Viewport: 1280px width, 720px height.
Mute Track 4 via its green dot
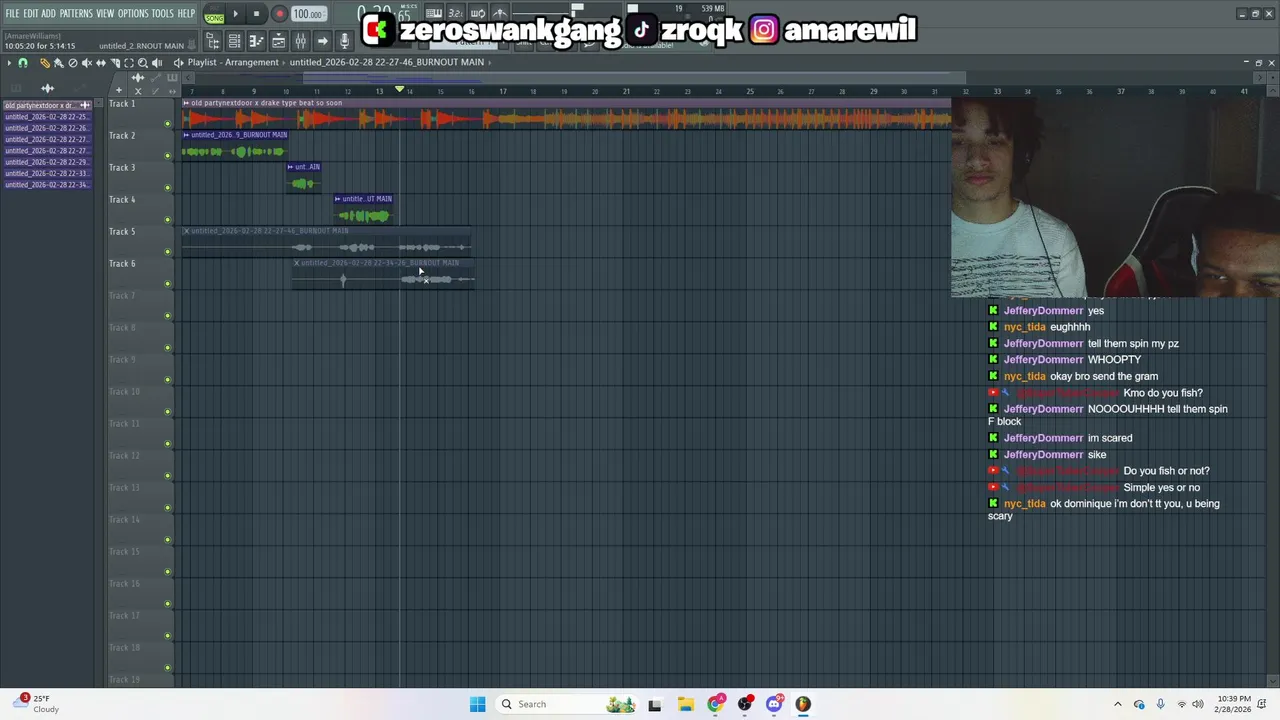[x=167, y=220]
